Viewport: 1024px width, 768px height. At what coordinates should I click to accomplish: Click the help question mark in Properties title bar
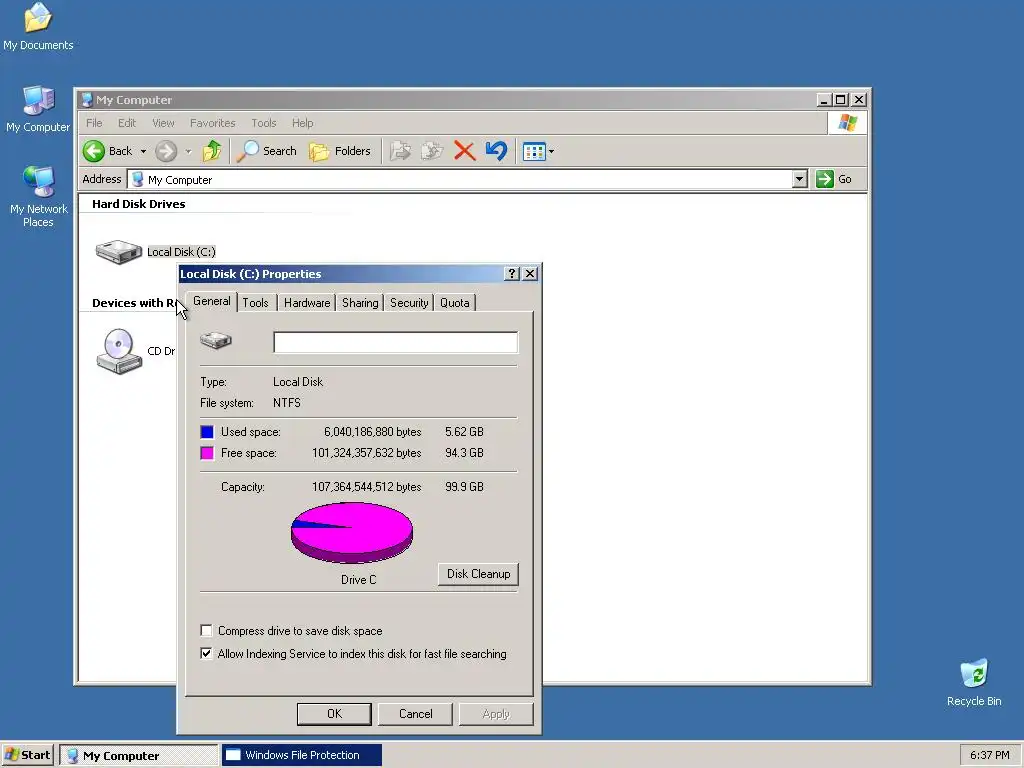(512, 274)
